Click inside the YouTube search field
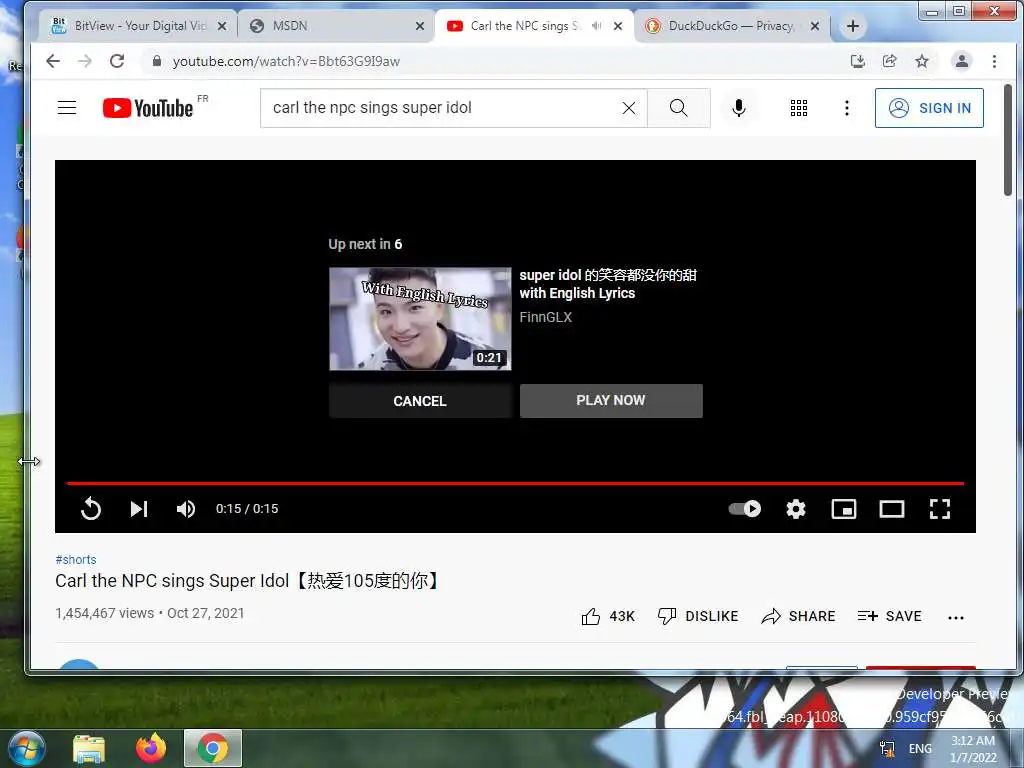1024x768 pixels. (x=438, y=108)
